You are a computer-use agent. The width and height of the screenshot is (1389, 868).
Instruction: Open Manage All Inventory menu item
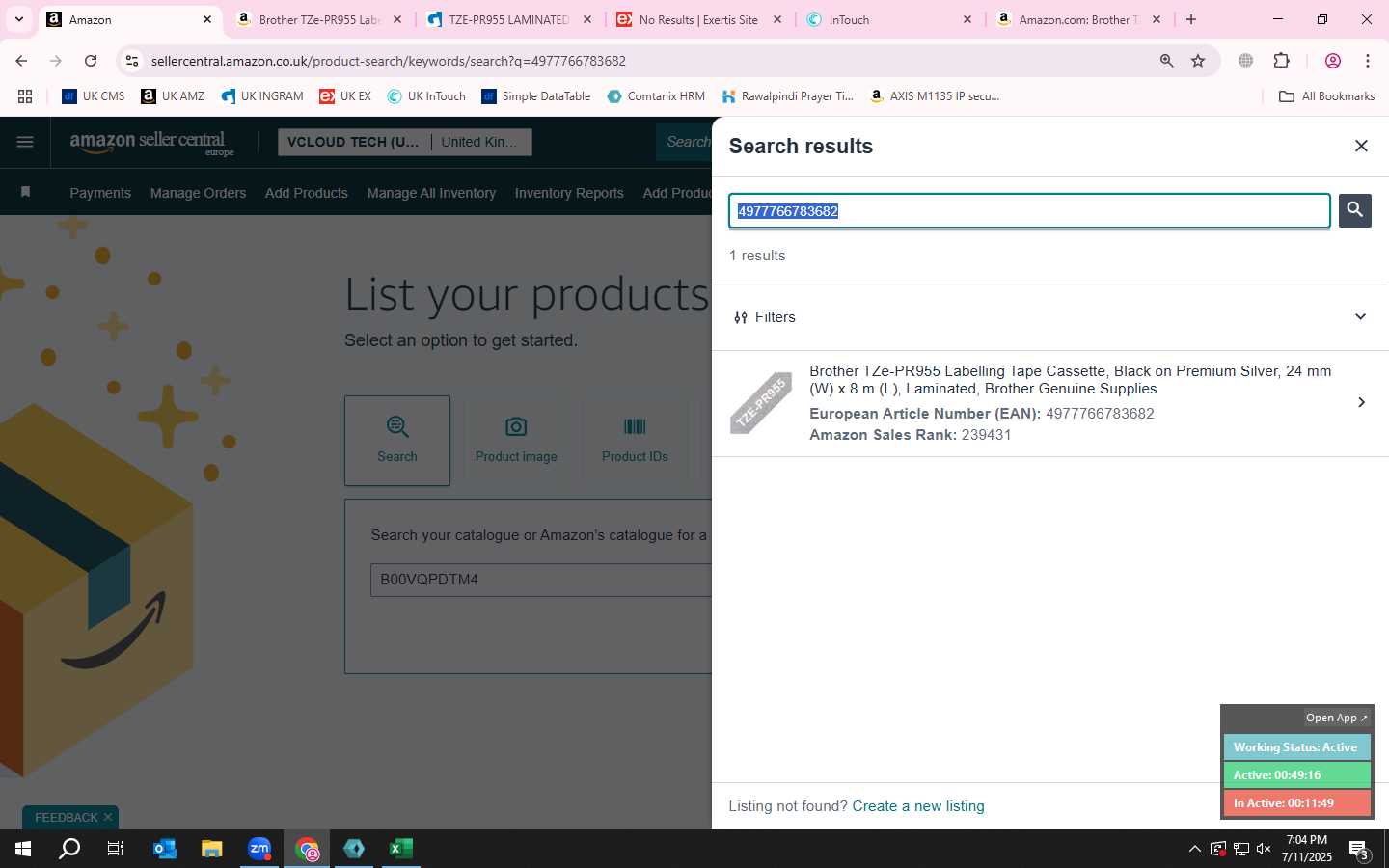click(431, 193)
